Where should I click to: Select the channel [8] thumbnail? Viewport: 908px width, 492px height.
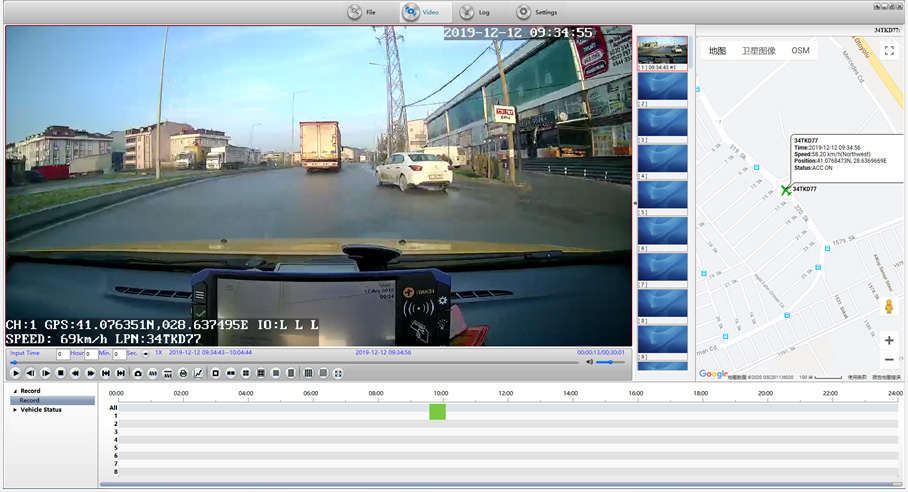click(x=662, y=307)
